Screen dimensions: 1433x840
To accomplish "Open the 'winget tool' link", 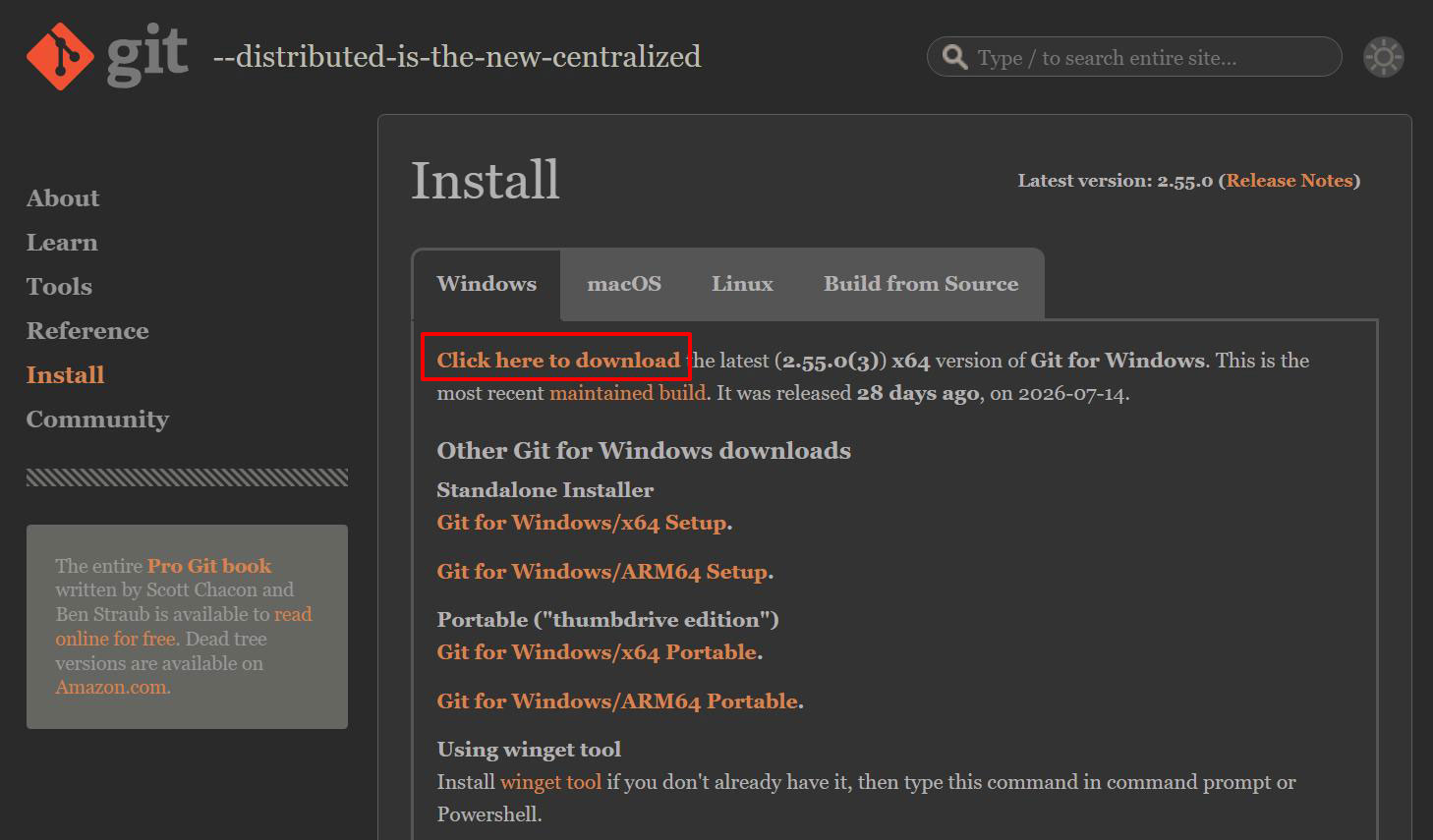I will (550, 782).
